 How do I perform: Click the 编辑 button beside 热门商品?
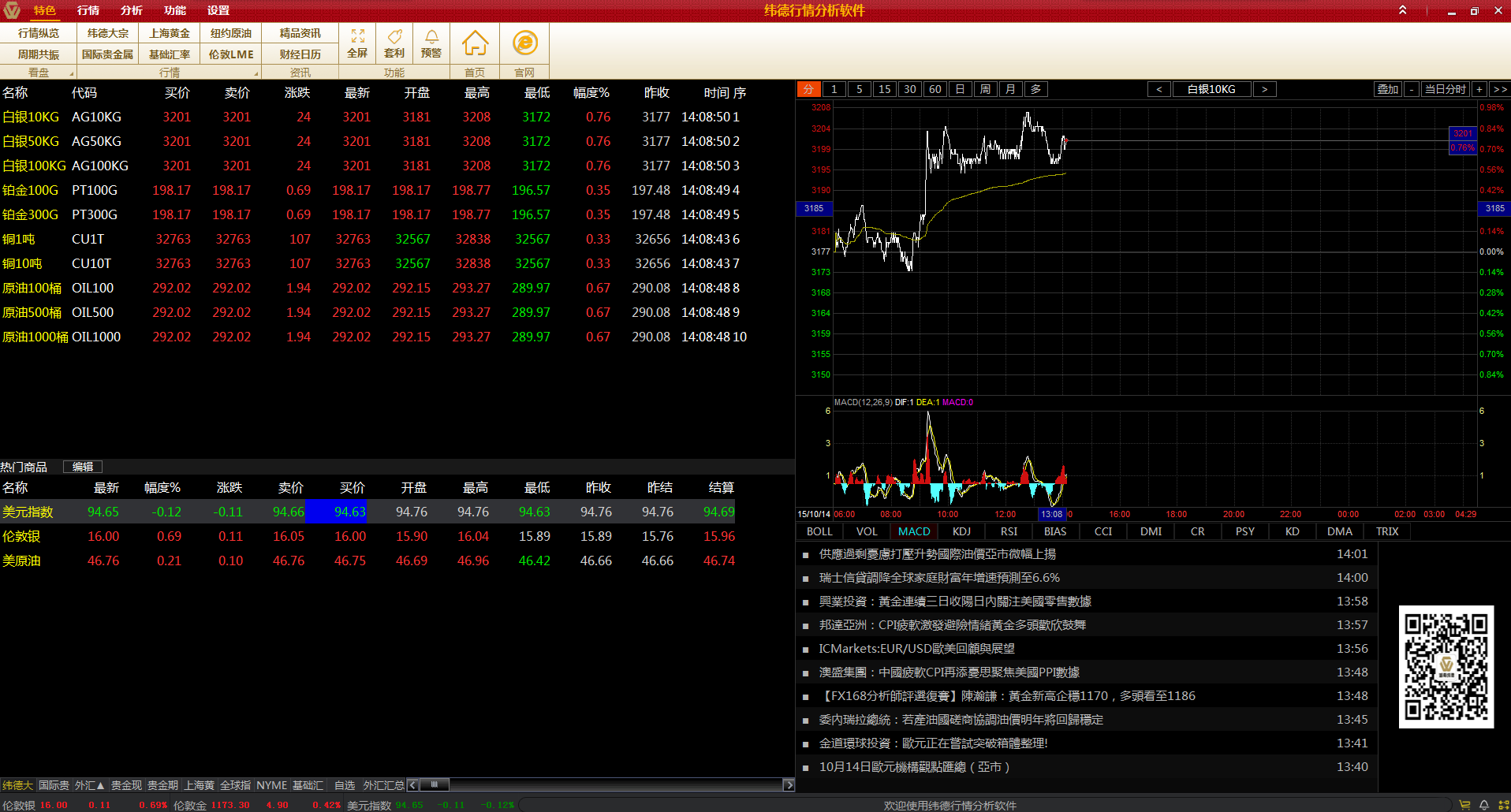pyautogui.click(x=83, y=467)
